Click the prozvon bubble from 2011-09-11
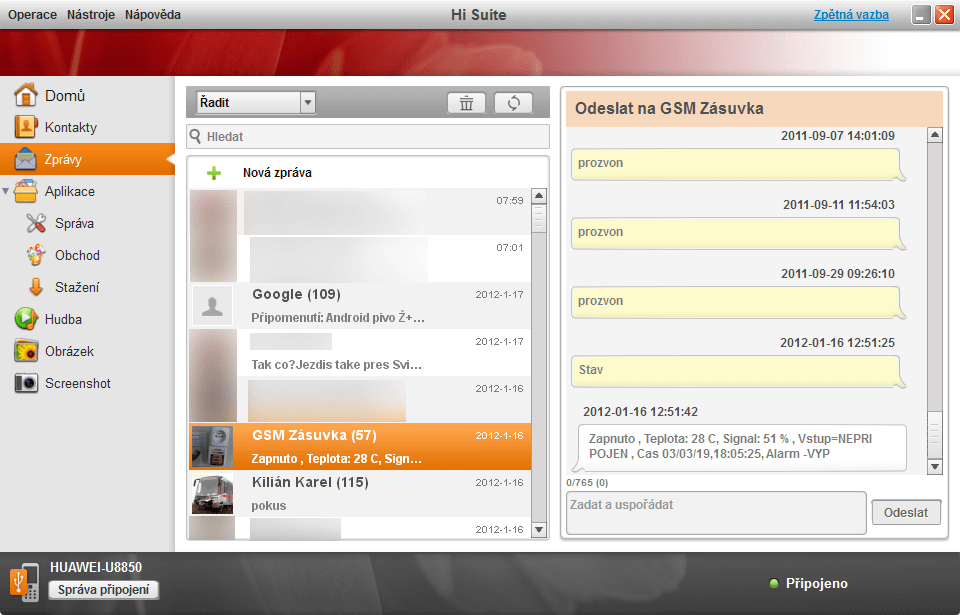960x615 pixels. 737,233
